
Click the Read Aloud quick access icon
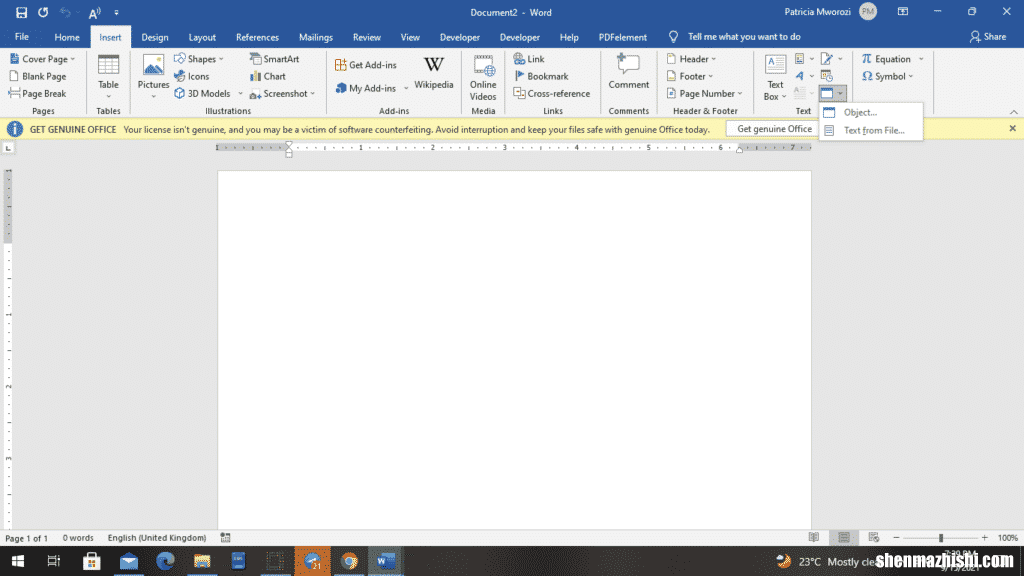point(95,12)
